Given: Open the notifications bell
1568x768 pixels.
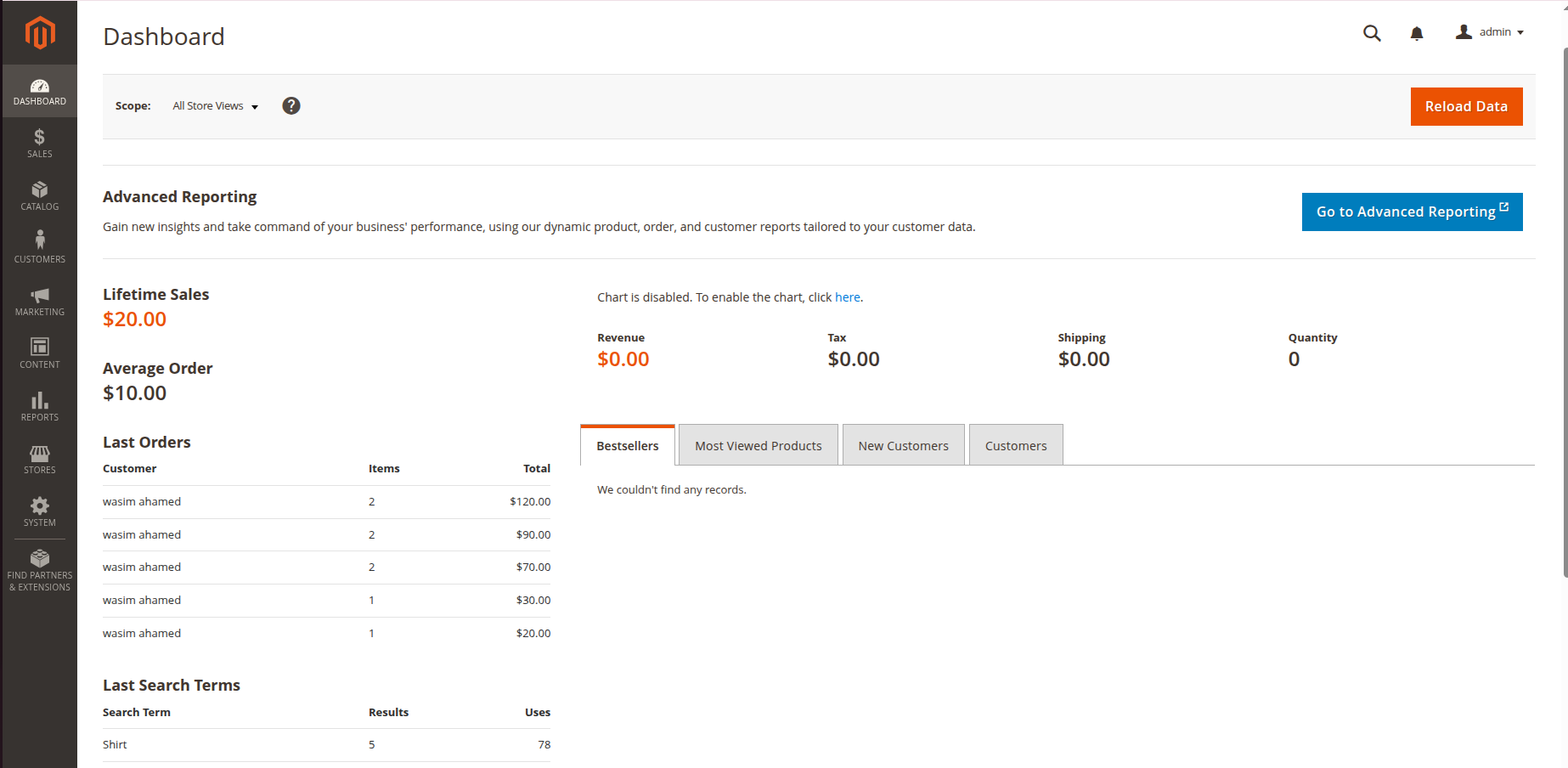Looking at the screenshot, I should [x=1417, y=33].
